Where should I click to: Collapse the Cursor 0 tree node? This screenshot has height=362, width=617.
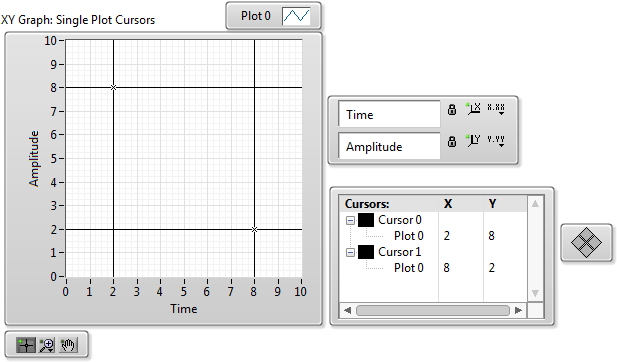[x=350, y=220]
